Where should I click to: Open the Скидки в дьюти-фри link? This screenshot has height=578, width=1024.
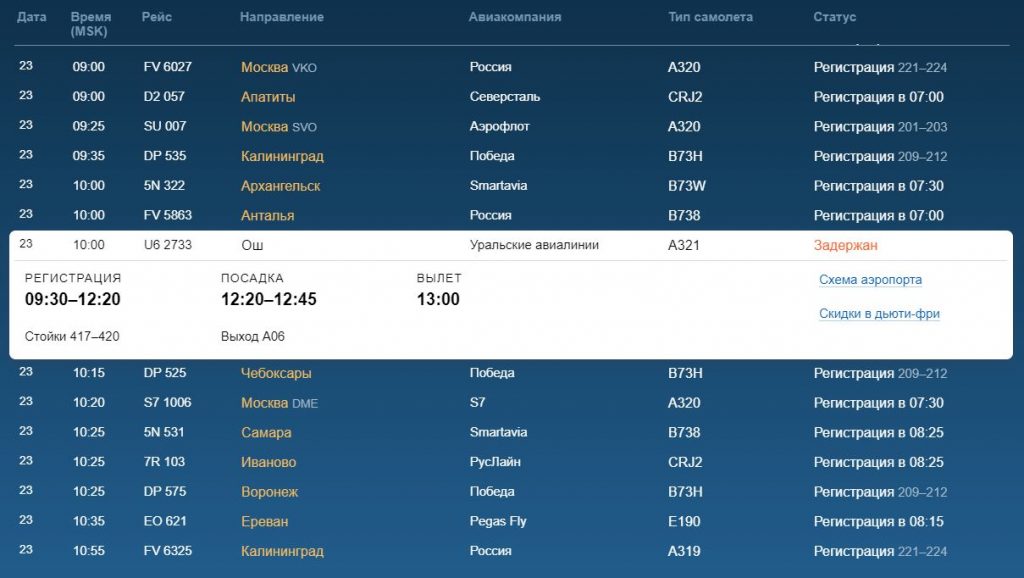point(879,313)
